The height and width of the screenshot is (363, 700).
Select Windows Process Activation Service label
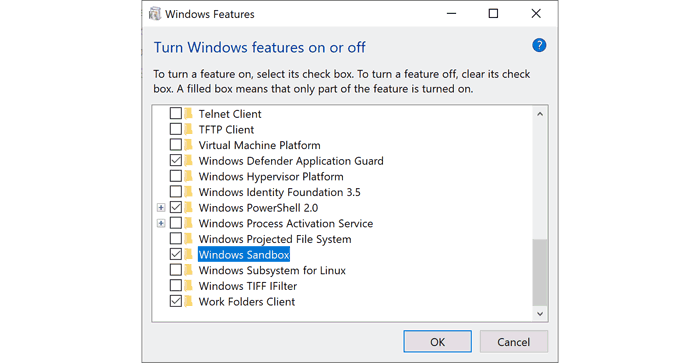[286, 223]
